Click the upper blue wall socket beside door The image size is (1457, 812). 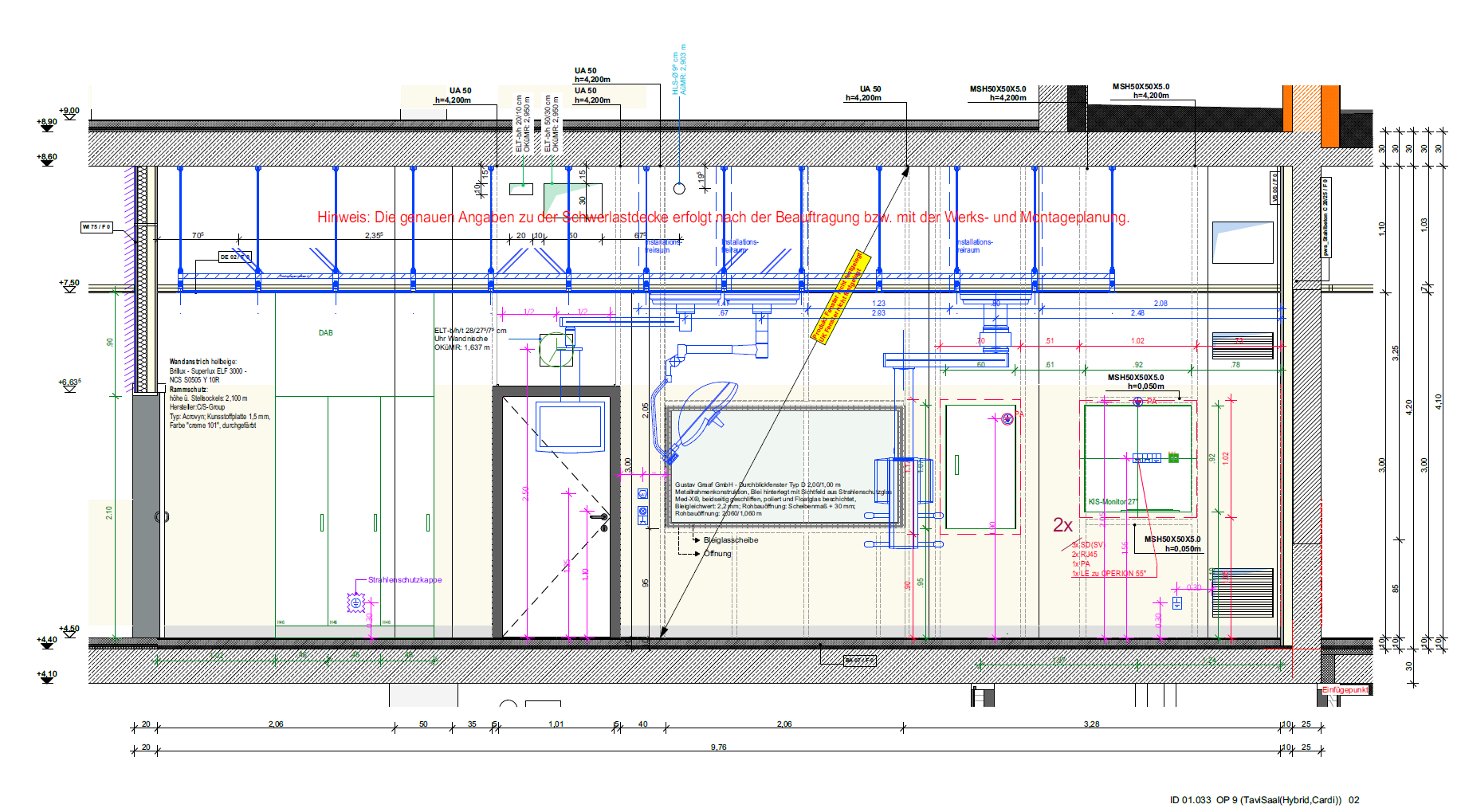643,494
